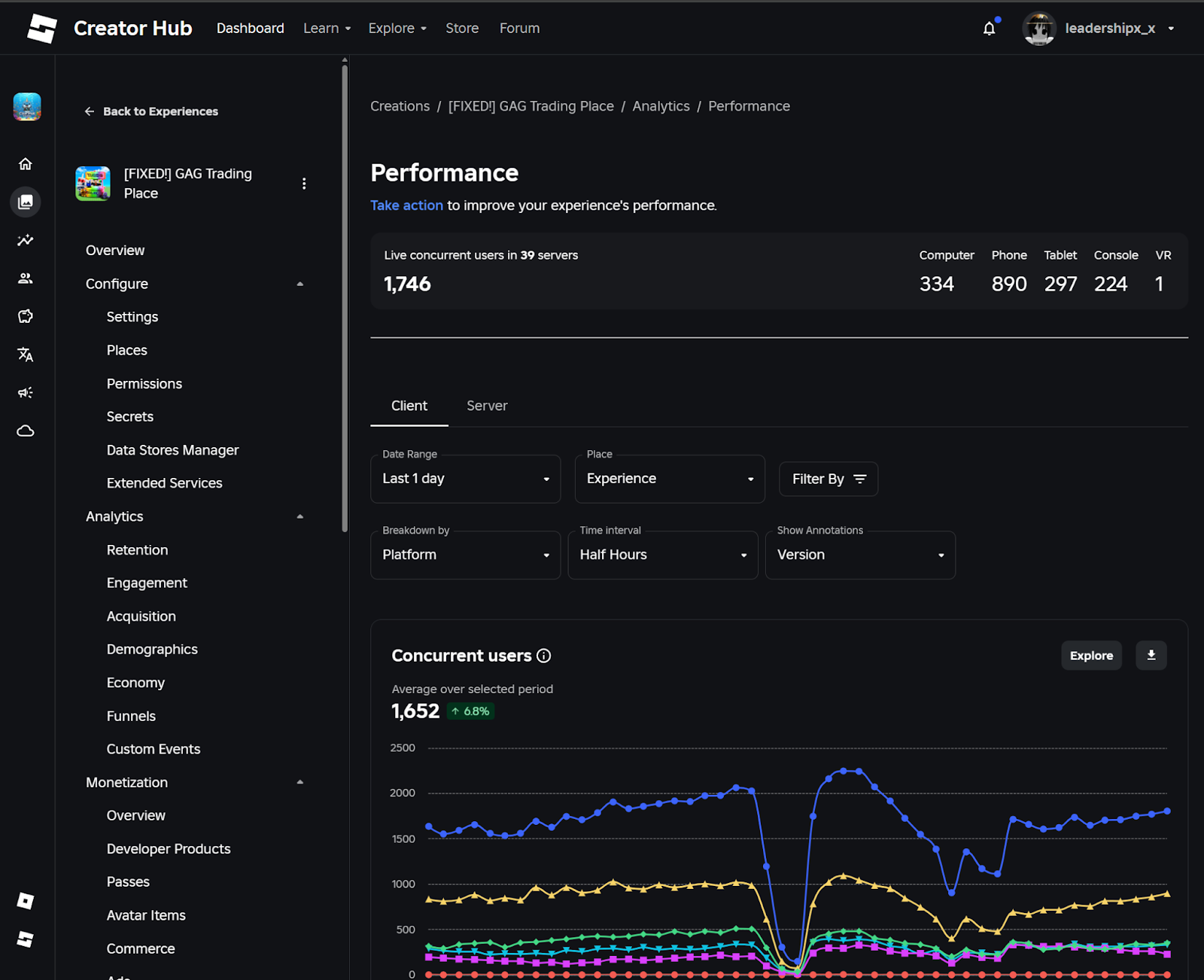Screen dimensions: 1204x980
Task: Open the Monetization piggy bank icon
Action: click(x=25, y=316)
